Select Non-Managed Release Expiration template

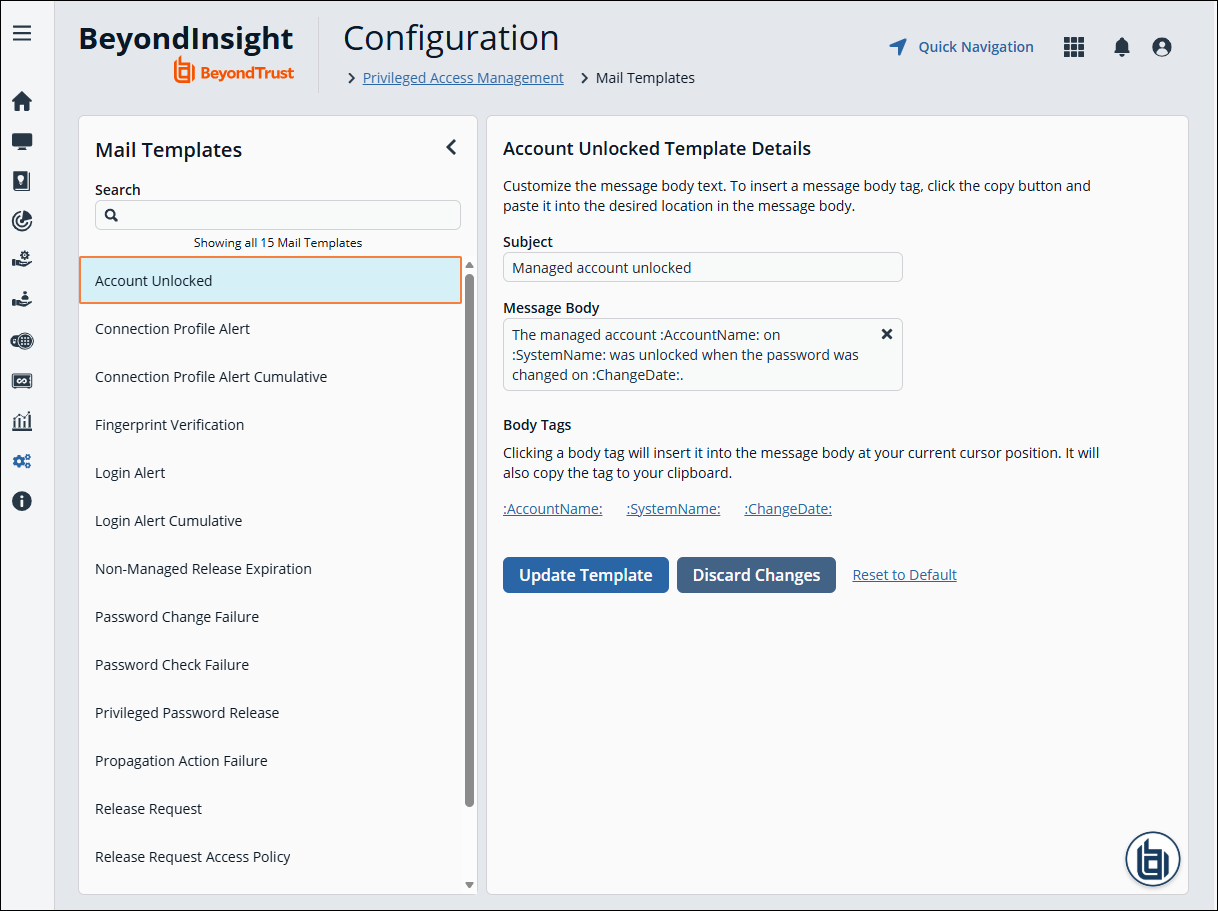(x=270, y=569)
